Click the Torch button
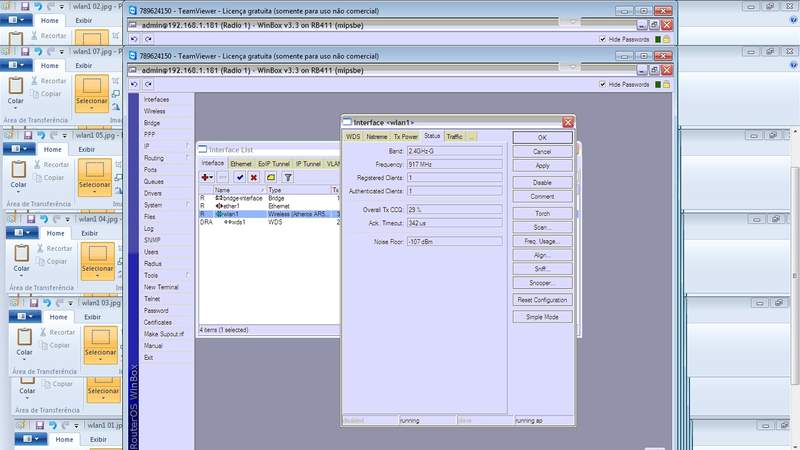This screenshot has width=800, height=450. coord(542,213)
